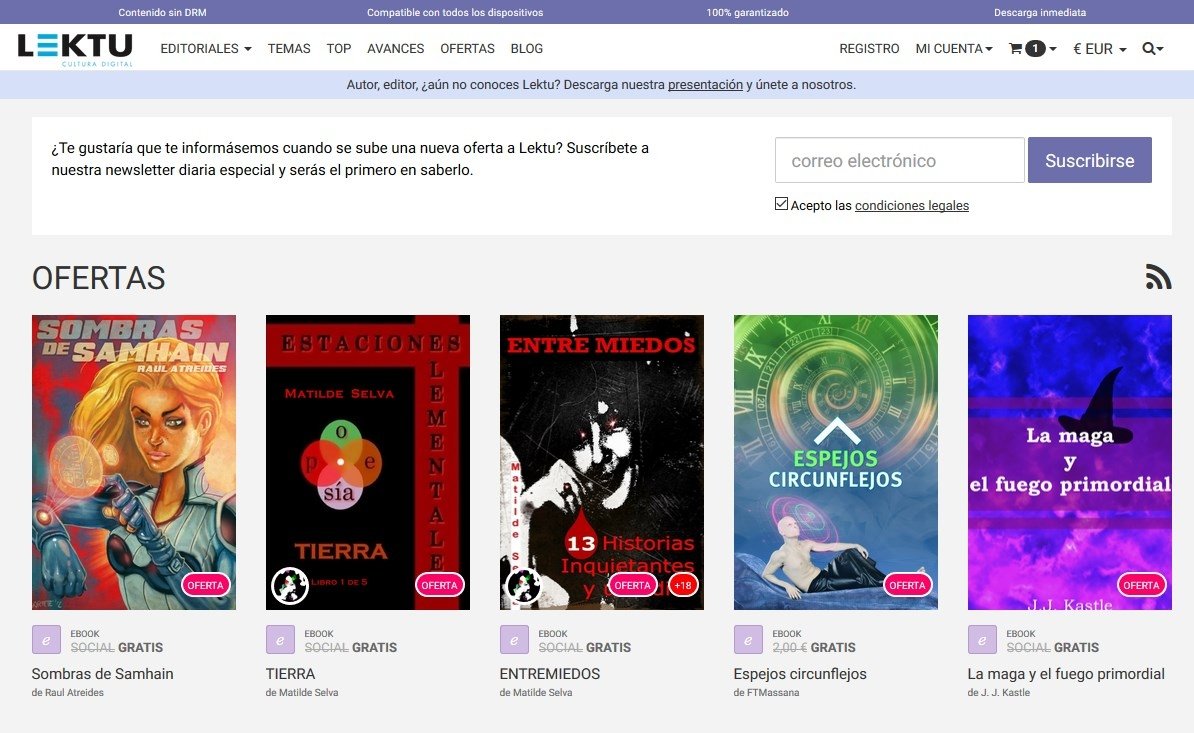Viewport: 1194px width, 733px height.
Task: Click OFERTA badge on Espejos circunflejos cover
Action: [x=908, y=585]
